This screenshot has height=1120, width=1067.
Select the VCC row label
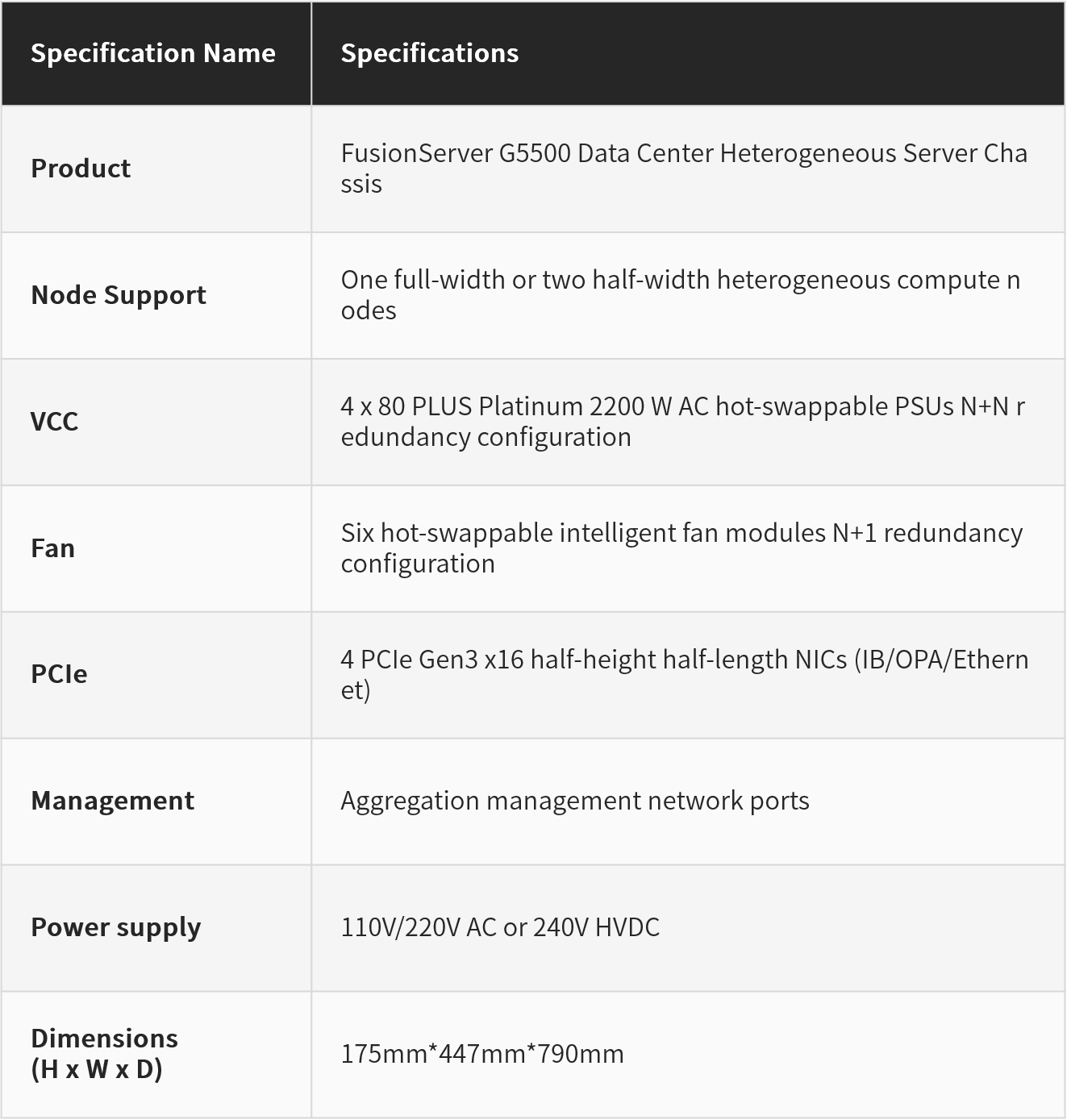[x=55, y=422]
